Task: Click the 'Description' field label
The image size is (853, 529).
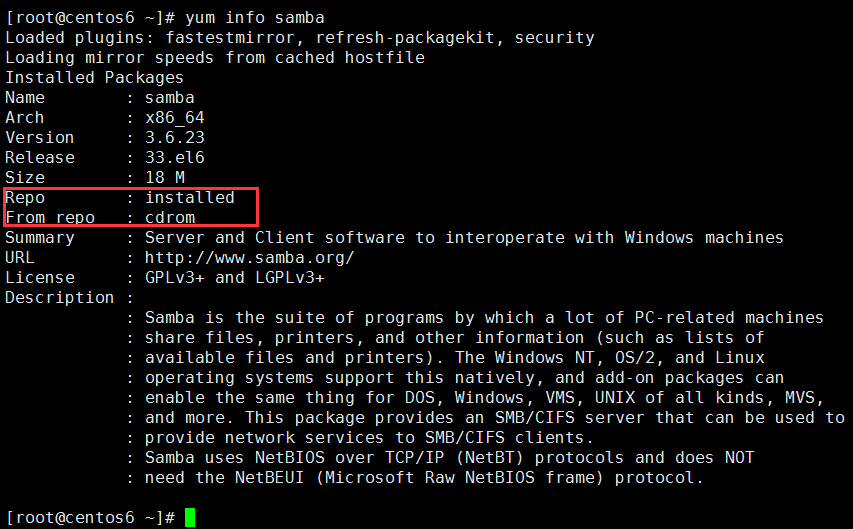Action: click(x=60, y=298)
